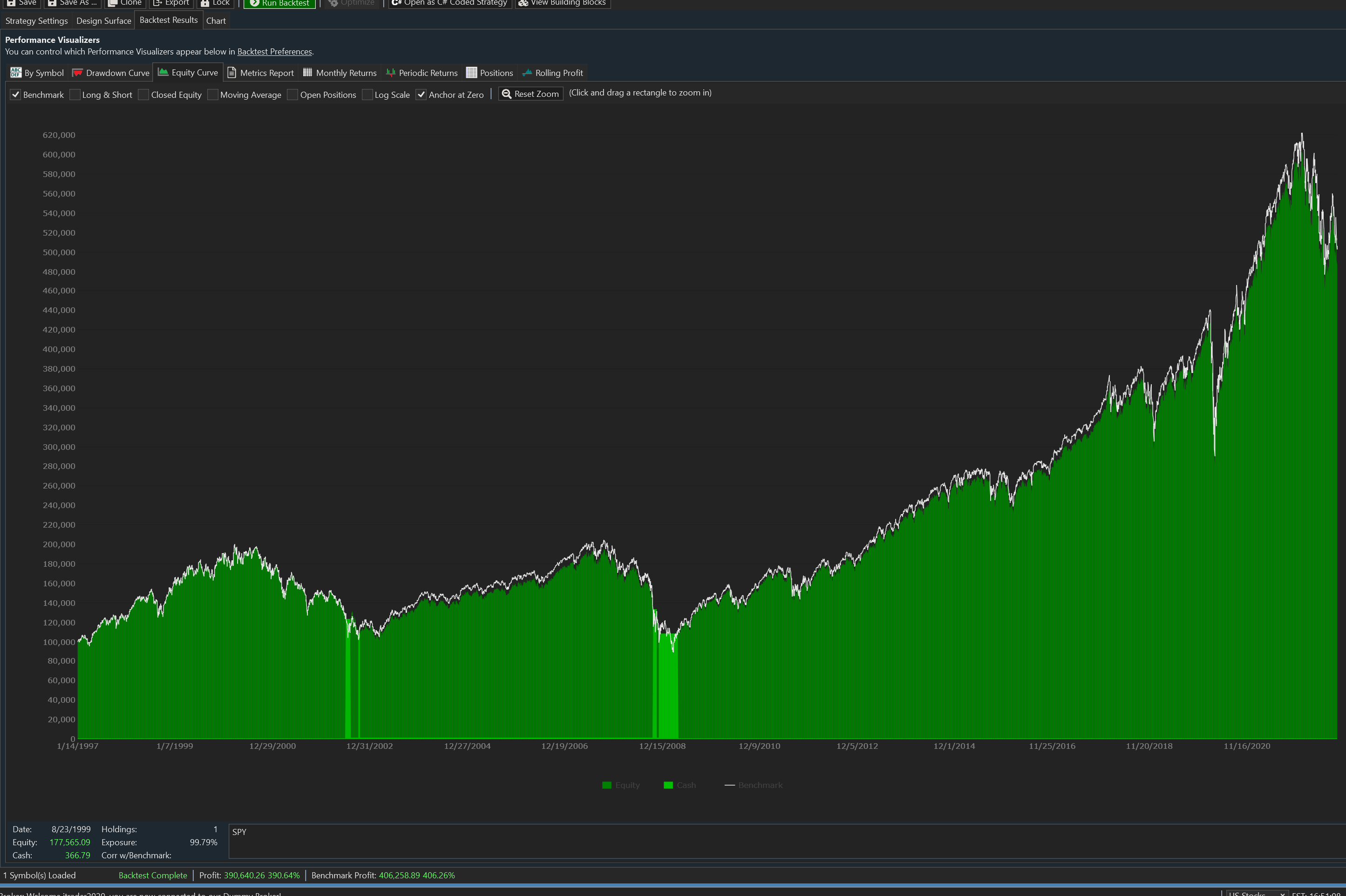The height and width of the screenshot is (896, 1346).
Task: Click Open as C# Coded Strategy
Action: [449, 3]
